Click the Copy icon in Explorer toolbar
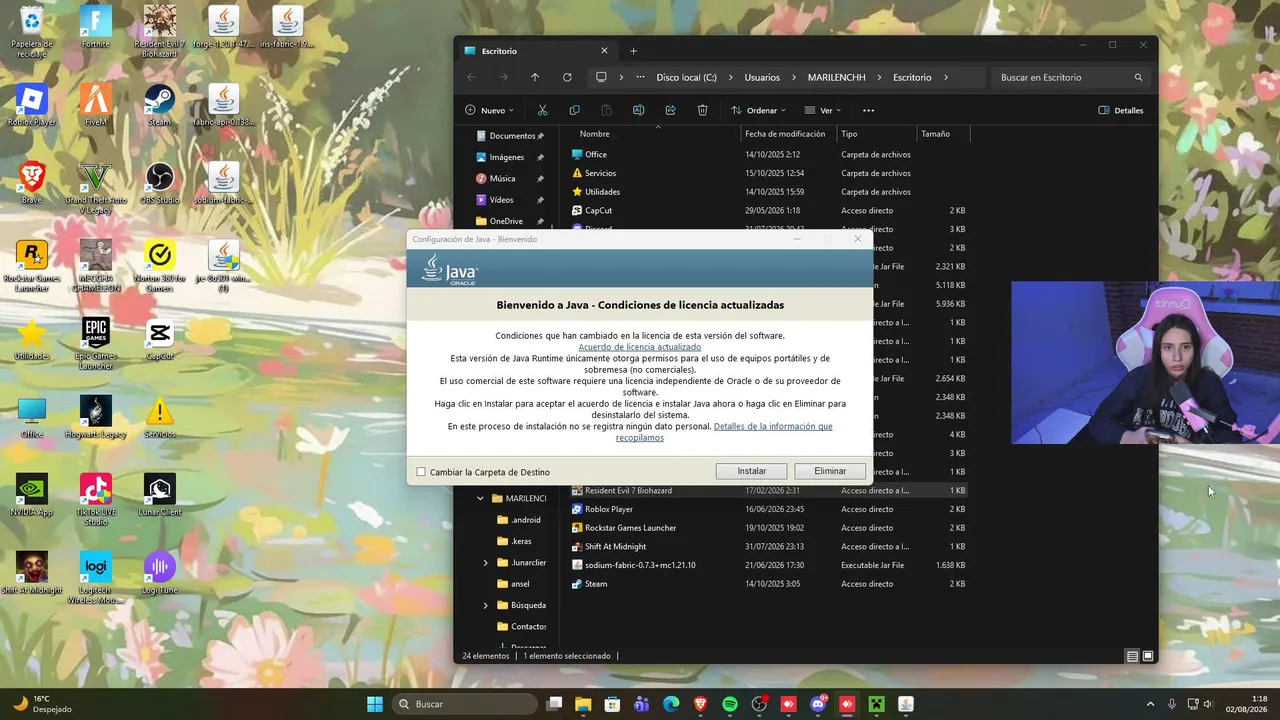Image resolution: width=1280 pixels, height=720 pixels. (574, 110)
